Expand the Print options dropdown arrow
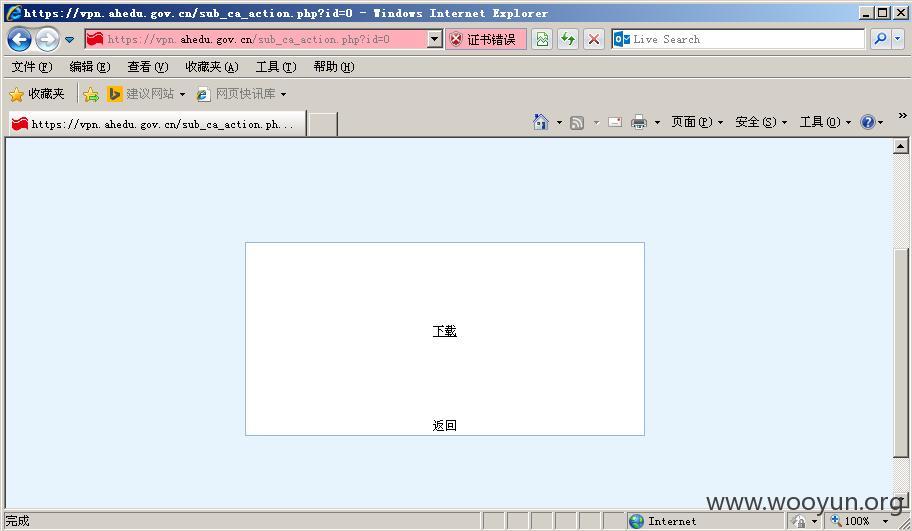Viewport: 912px width, 531px height. click(657, 122)
